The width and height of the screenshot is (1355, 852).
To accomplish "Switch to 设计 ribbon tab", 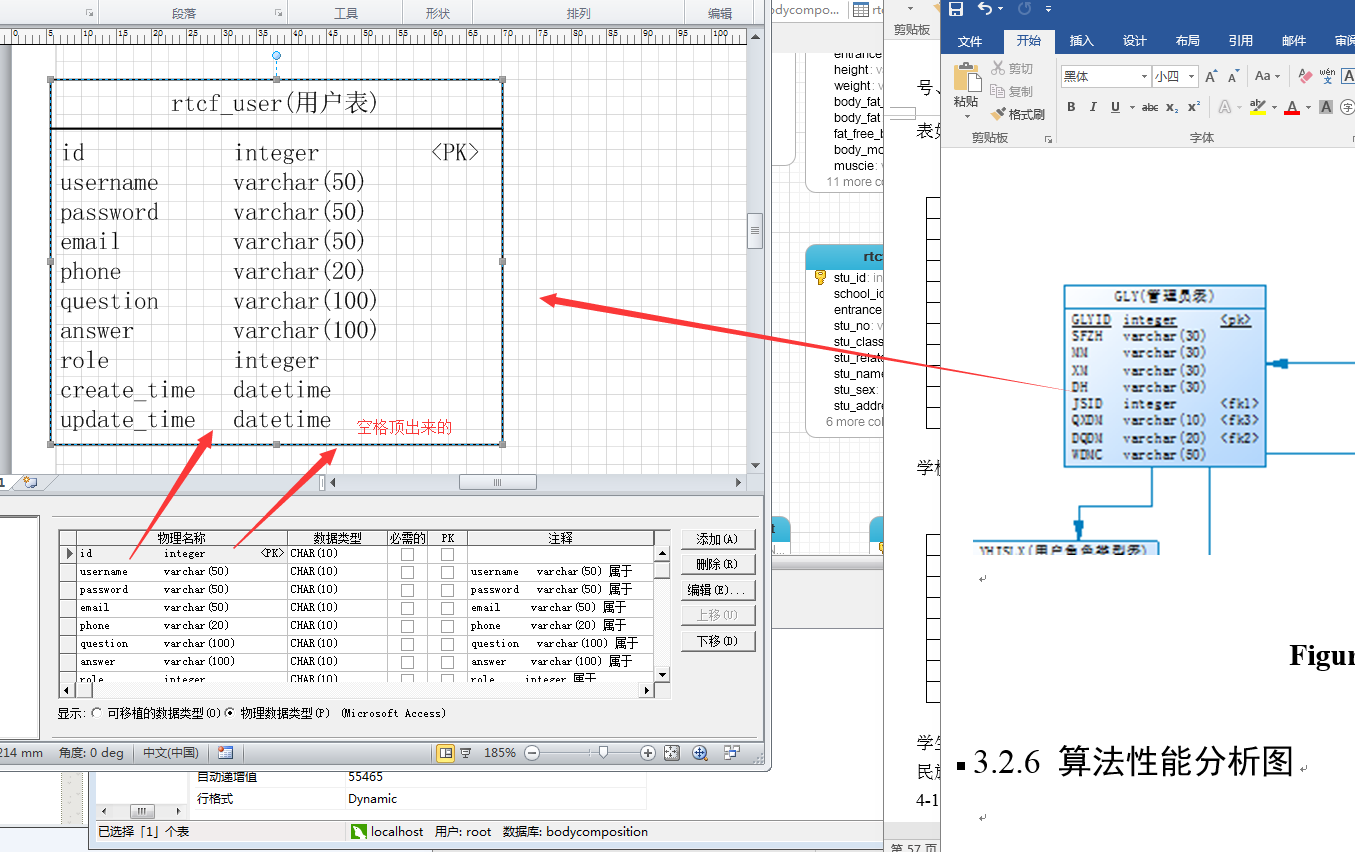I will pyautogui.click(x=1135, y=41).
